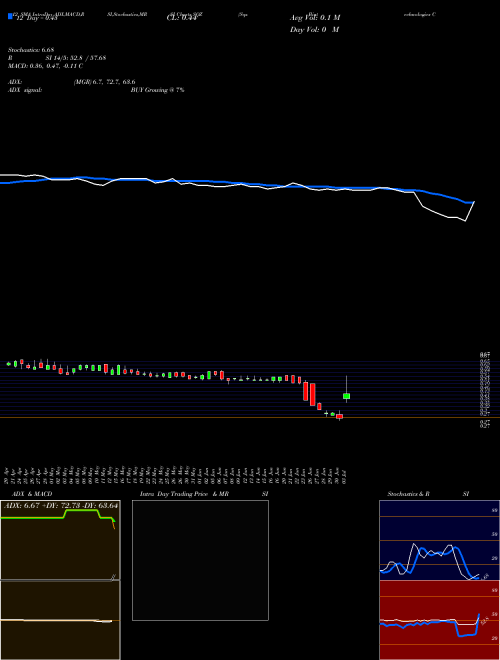Click the last green candlestick with long wick
This screenshot has height=660, width=500.
coord(346,394)
